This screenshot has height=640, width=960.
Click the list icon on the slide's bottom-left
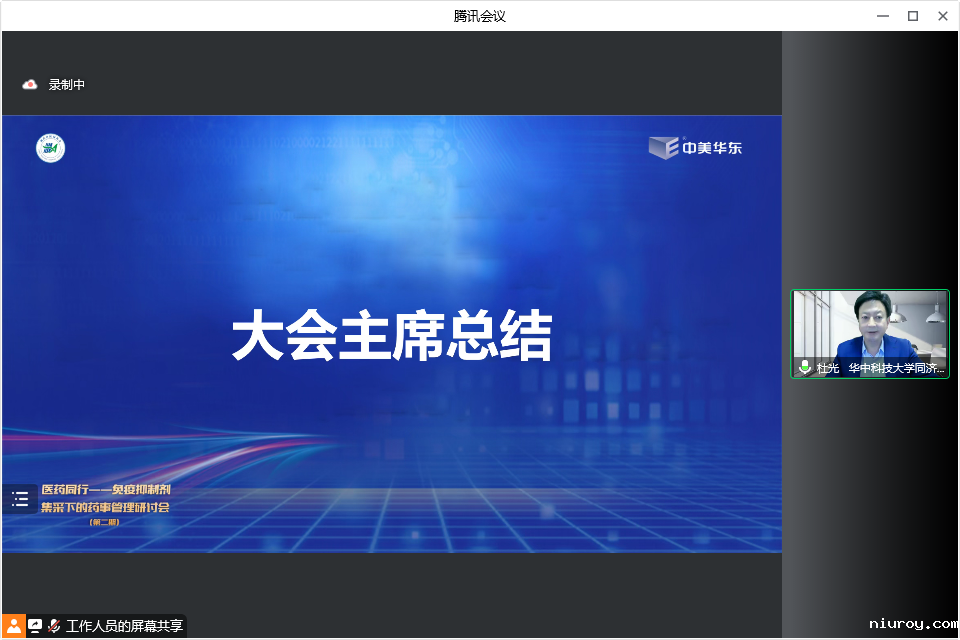(21, 498)
